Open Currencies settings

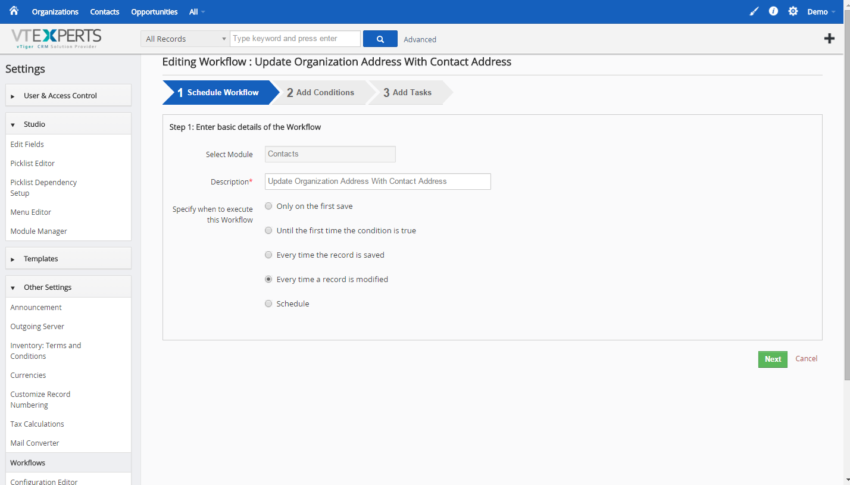(x=28, y=375)
